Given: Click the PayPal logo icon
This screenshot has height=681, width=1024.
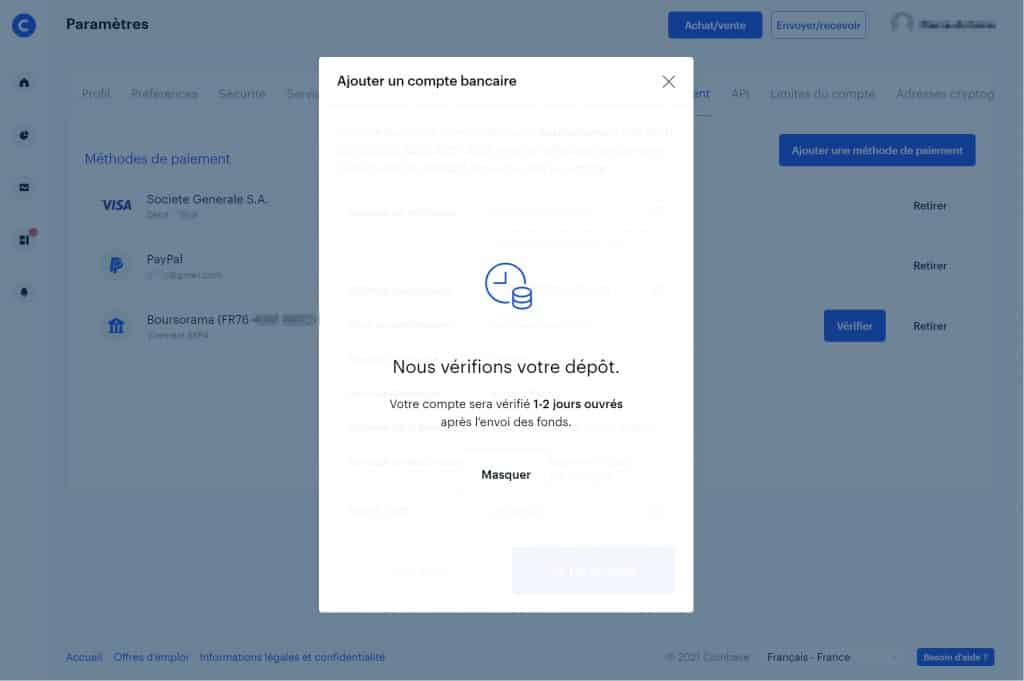Looking at the screenshot, I should [115, 265].
